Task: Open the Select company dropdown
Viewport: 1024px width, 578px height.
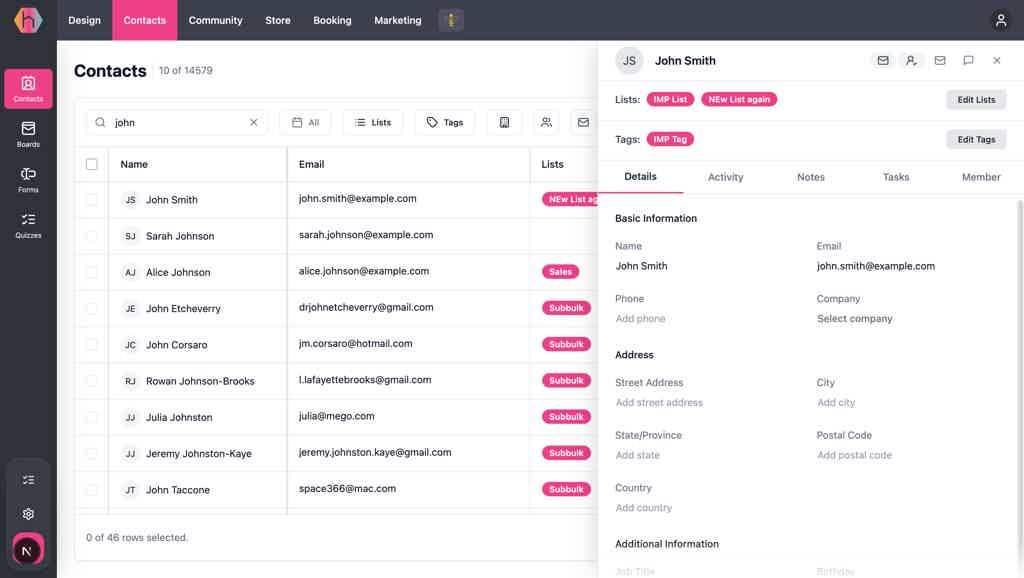Action: pyautogui.click(x=854, y=319)
